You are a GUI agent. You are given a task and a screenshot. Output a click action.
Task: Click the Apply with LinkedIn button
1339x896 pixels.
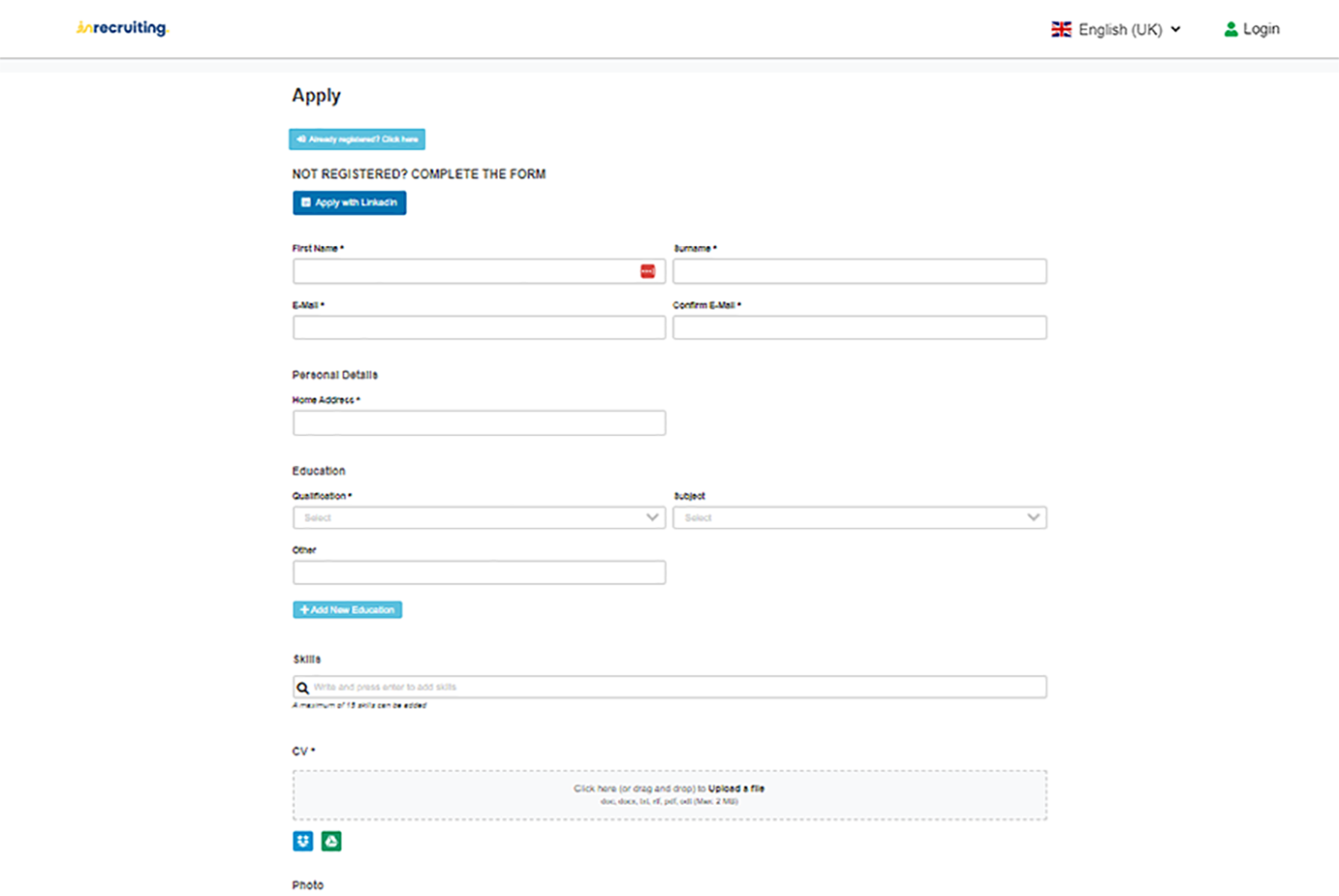(350, 202)
